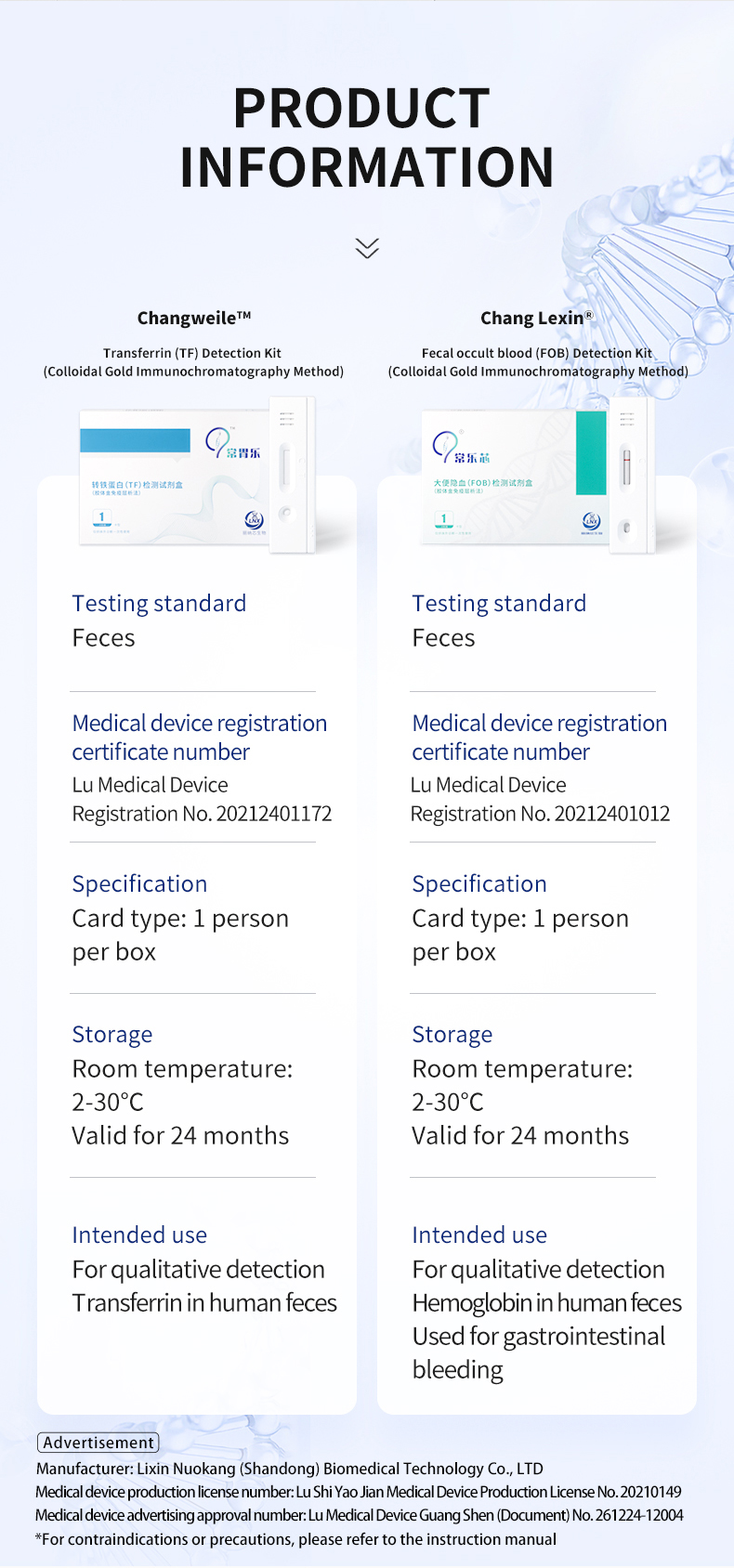Click the Chang Lexin logo on box

click(x=461, y=448)
